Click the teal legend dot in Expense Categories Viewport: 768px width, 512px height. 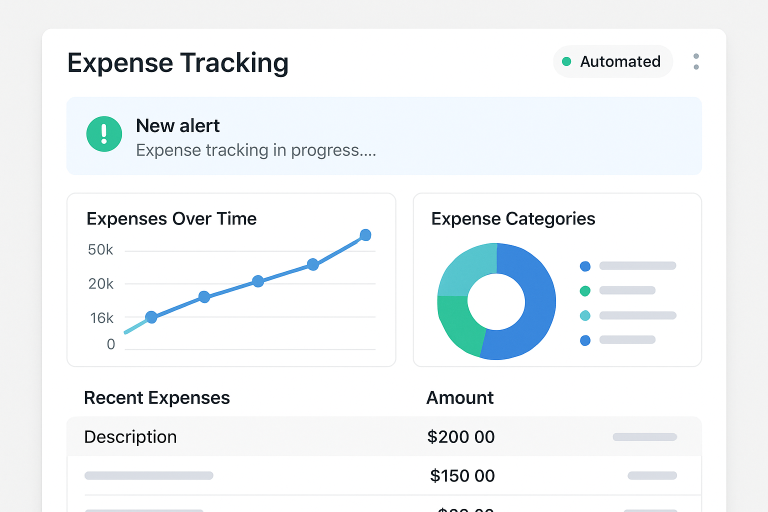tap(585, 315)
